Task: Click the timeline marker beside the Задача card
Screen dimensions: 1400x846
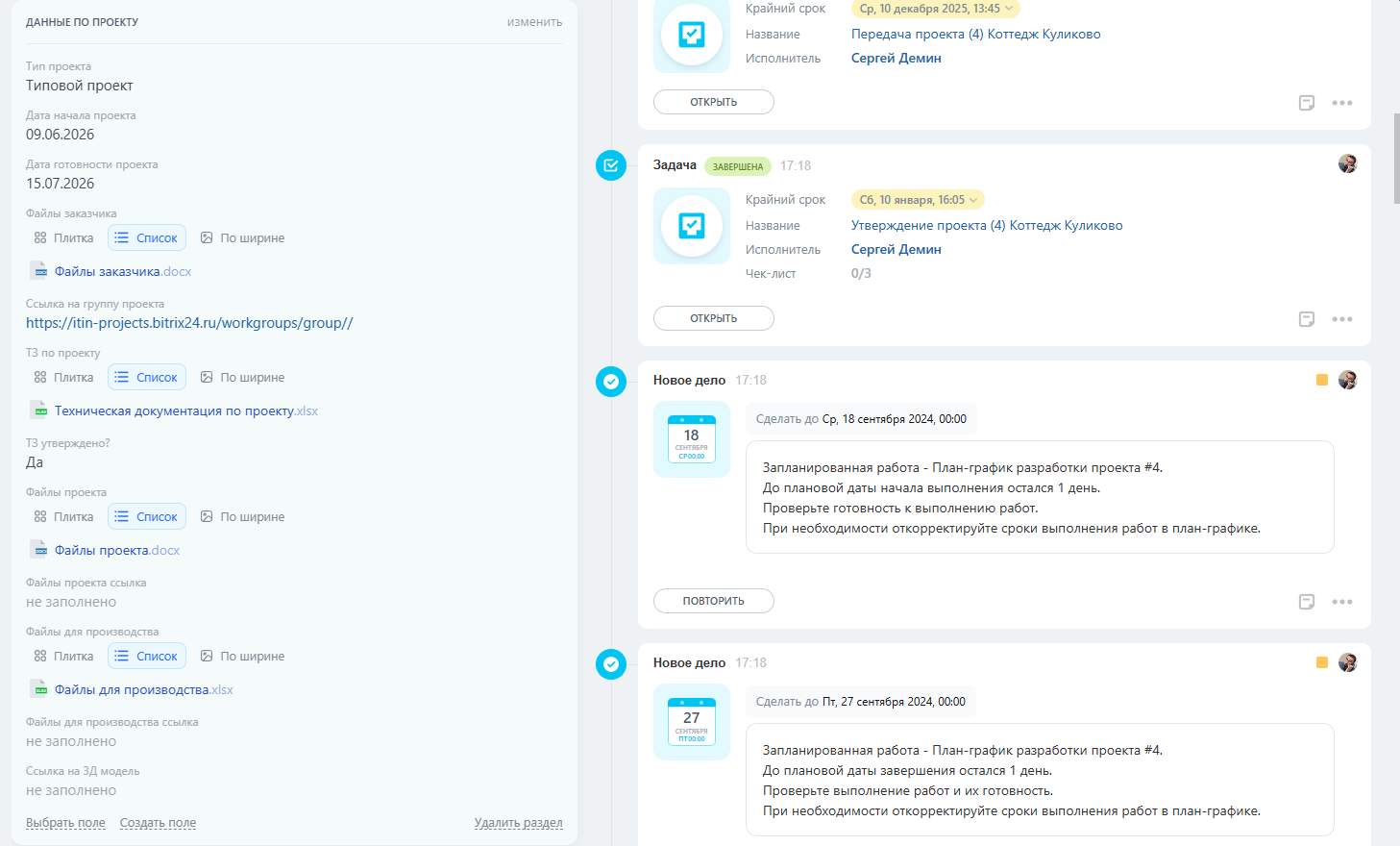Action: (x=611, y=165)
